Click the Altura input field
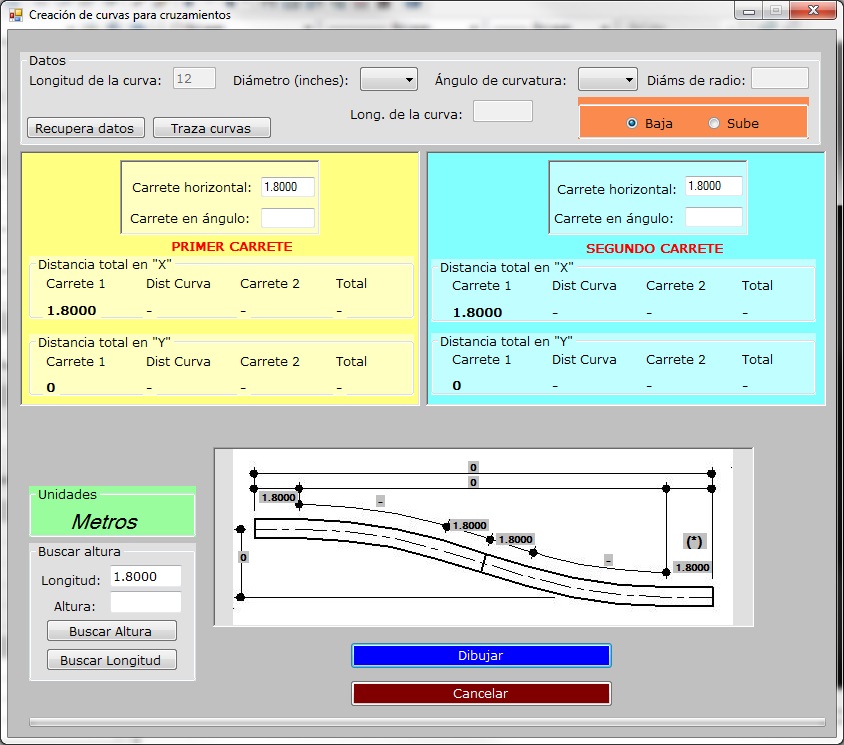Image resolution: width=844 pixels, height=745 pixels. pyautogui.click(x=145, y=602)
